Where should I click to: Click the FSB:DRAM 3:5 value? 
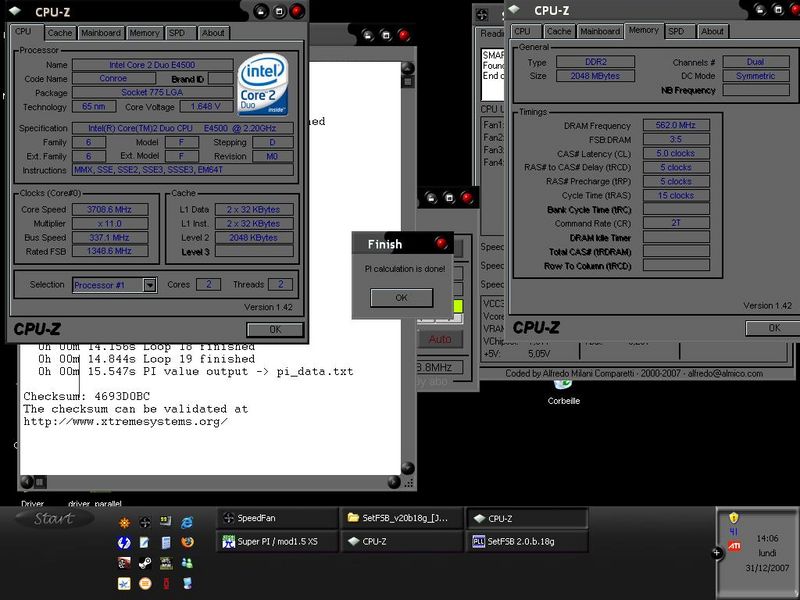point(676,139)
